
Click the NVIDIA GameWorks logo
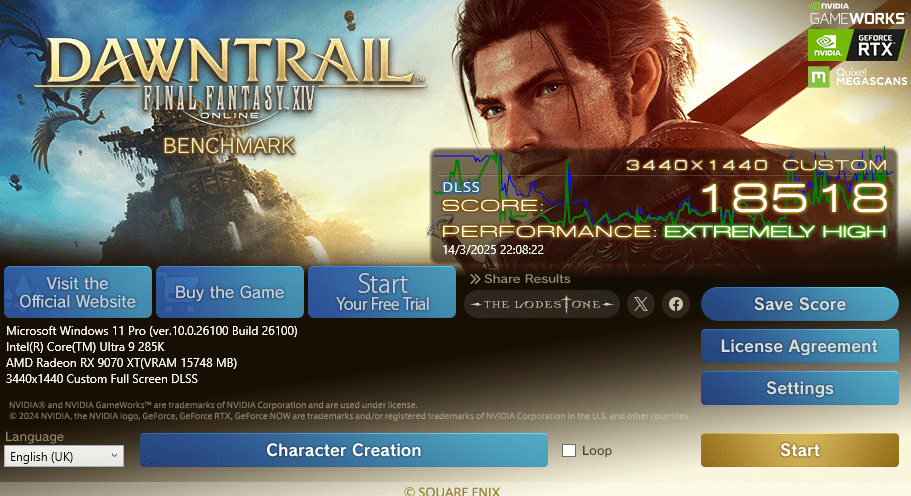coord(857,14)
